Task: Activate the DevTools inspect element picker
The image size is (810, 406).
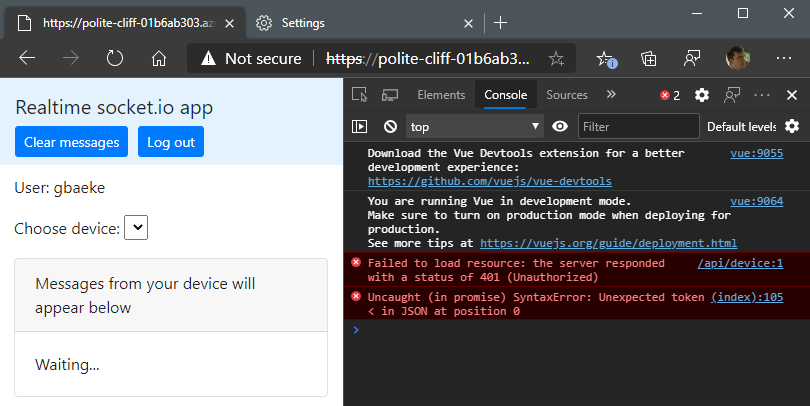Action: (360, 95)
